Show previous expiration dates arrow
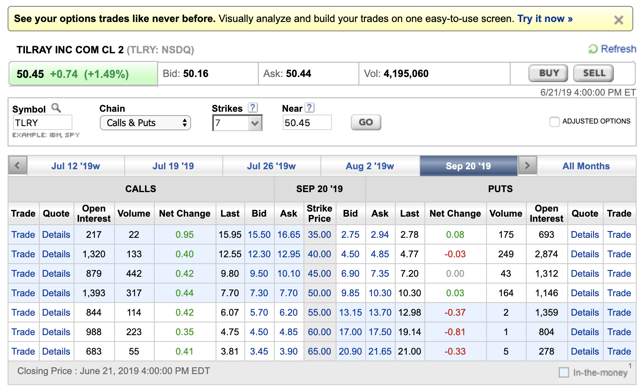Image resolution: width=640 pixels, height=391 pixels. (18, 166)
